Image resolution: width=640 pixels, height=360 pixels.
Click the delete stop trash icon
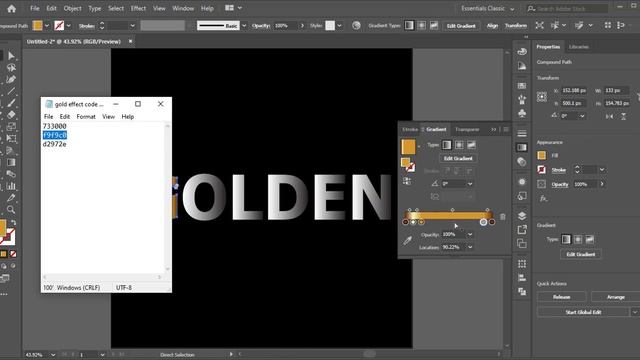point(502,217)
